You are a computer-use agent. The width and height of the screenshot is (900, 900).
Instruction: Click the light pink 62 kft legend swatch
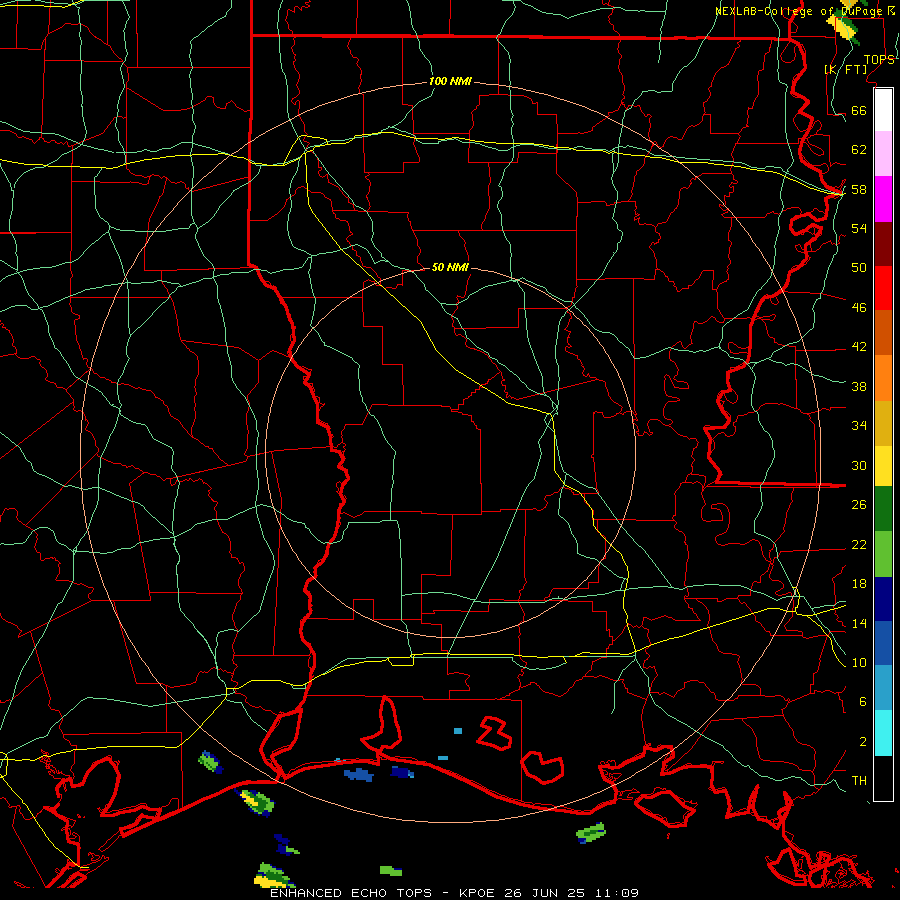[883, 153]
